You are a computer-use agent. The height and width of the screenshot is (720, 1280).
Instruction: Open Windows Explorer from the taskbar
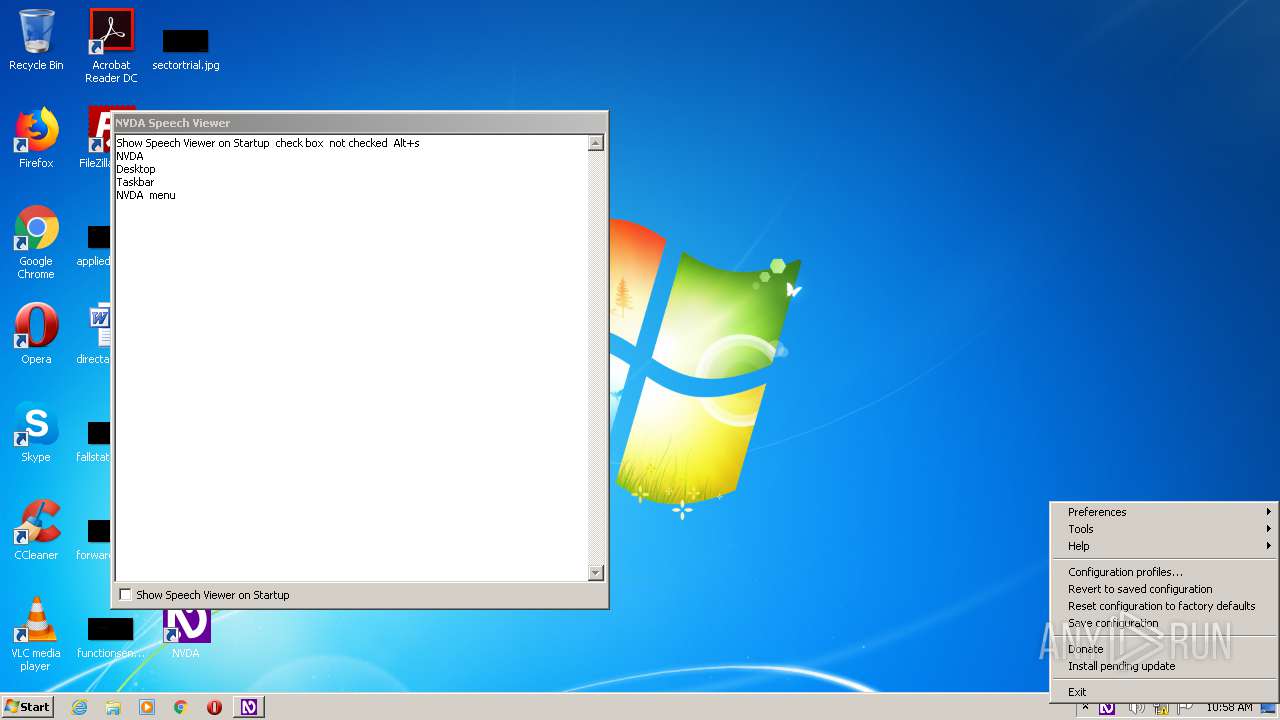(113, 707)
